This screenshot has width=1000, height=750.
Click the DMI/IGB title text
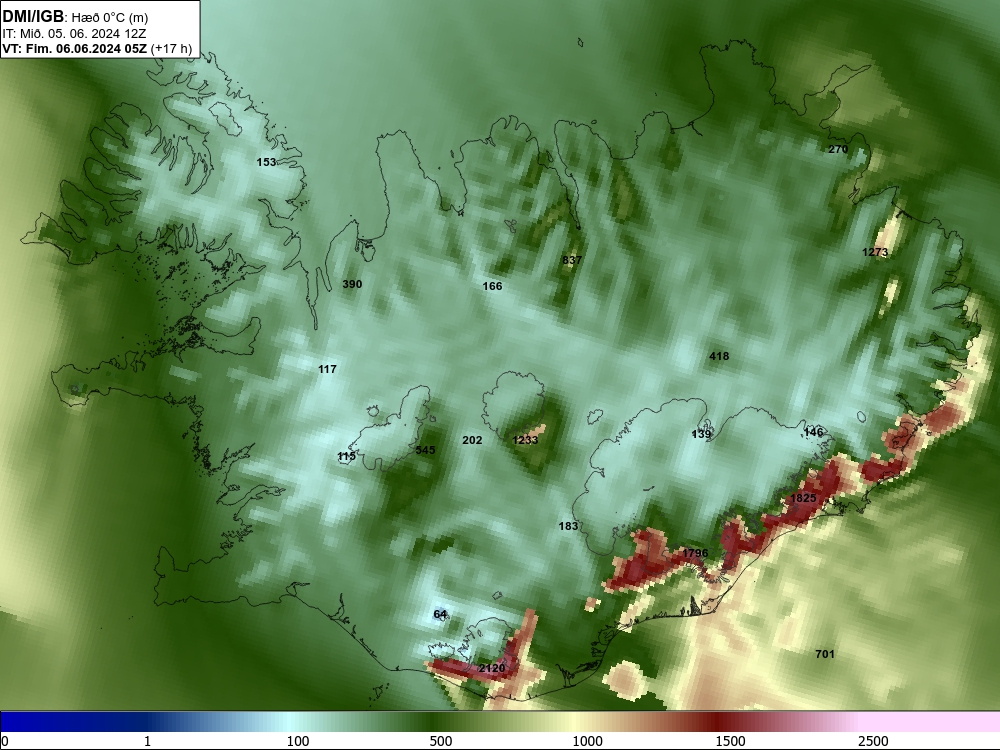click(33, 17)
